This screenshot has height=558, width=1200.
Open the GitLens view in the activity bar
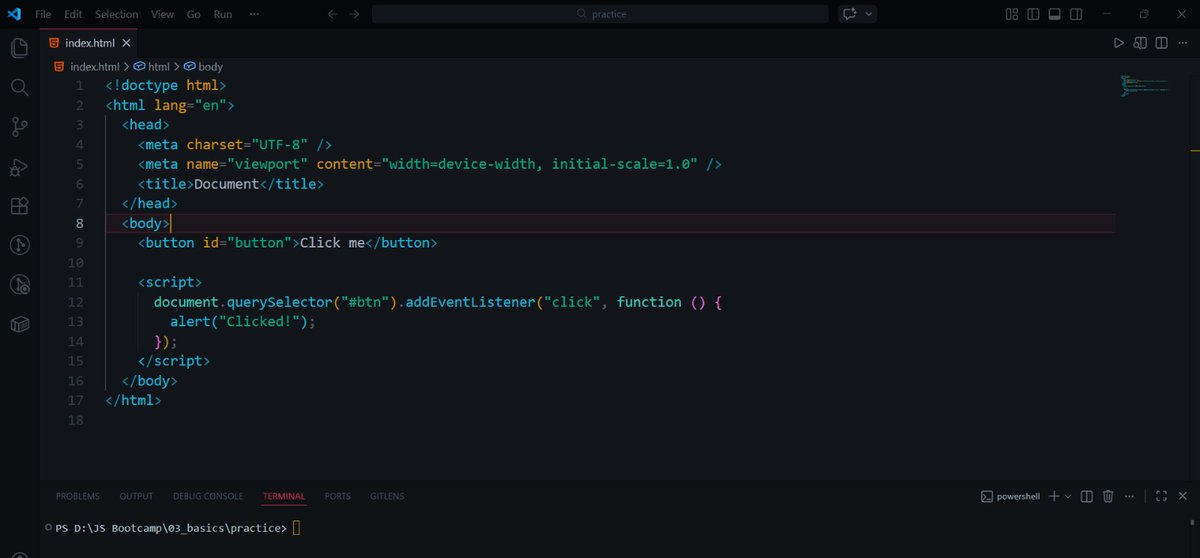19,245
